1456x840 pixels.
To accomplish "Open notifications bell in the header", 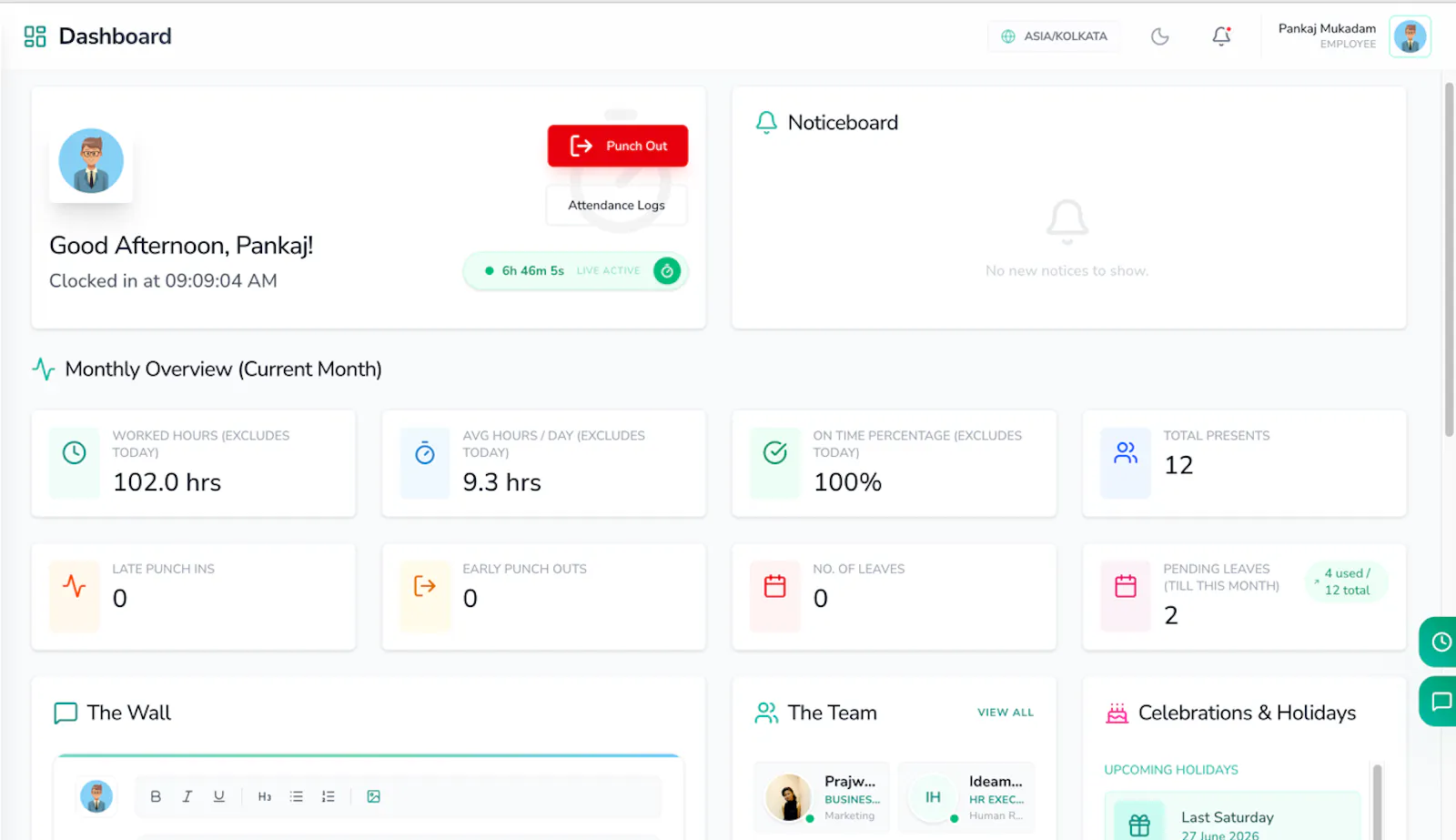I will [x=1221, y=36].
